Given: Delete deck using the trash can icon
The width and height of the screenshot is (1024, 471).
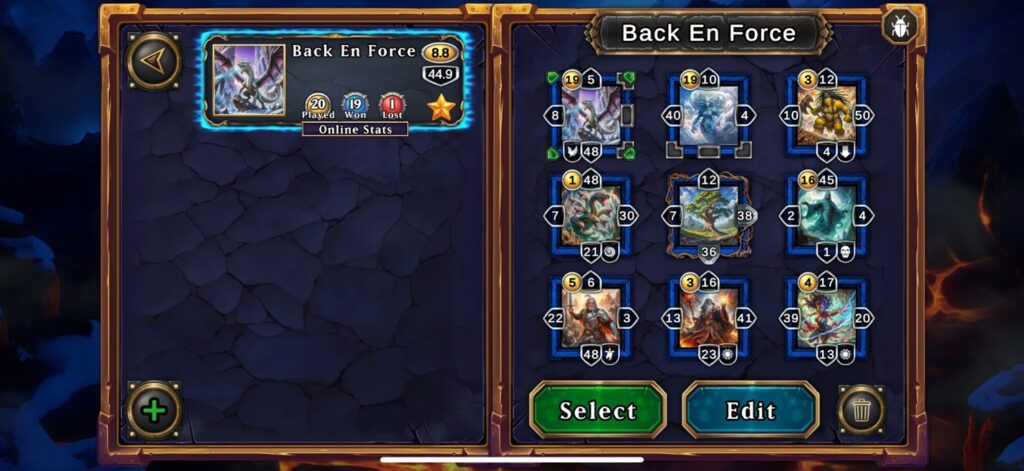Looking at the screenshot, I should coord(861,410).
